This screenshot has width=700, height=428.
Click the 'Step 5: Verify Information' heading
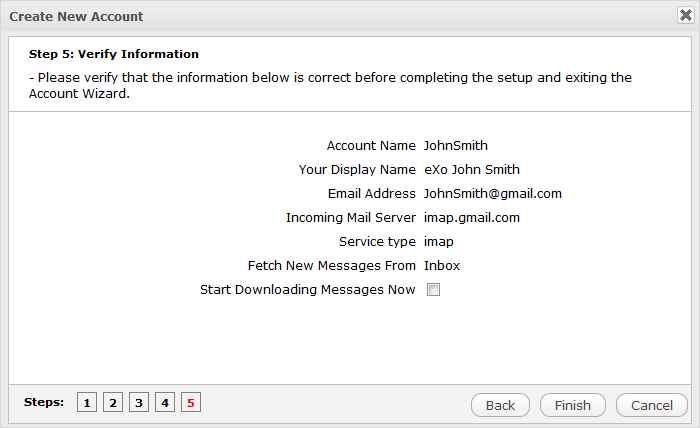pos(113,54)
